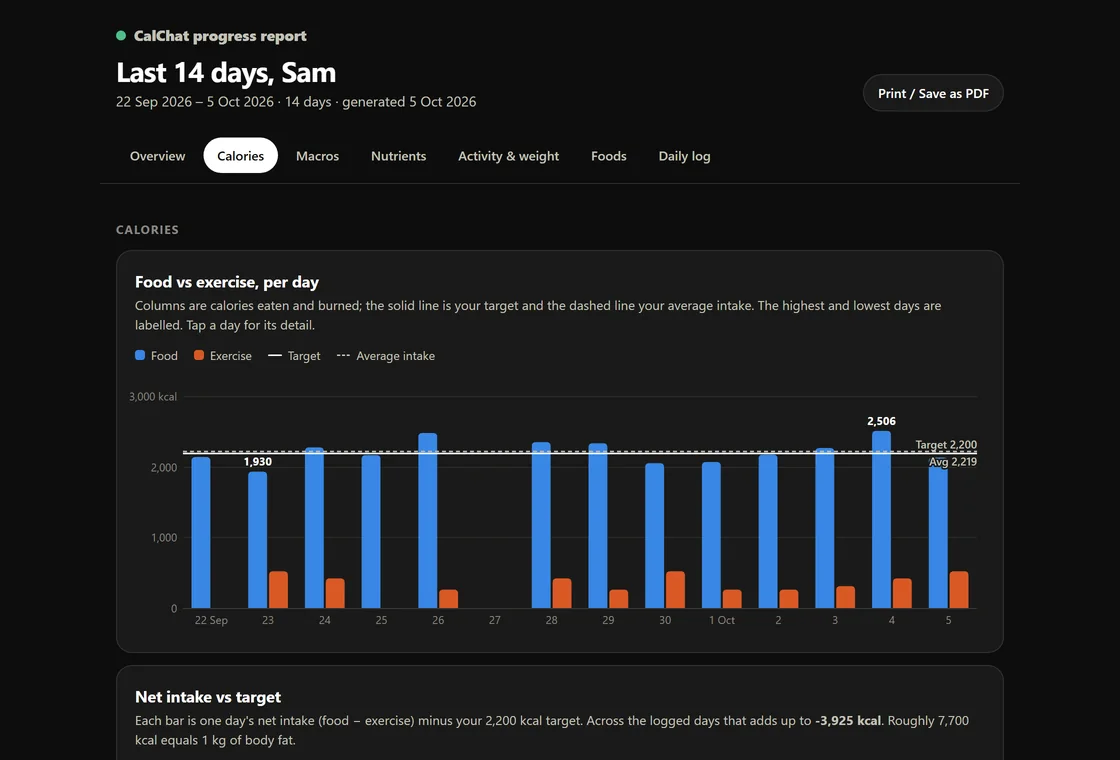This screenshot has width=1120, height=760.
Task: Open the Nutrients tab
Action: [x=399, y=156]
